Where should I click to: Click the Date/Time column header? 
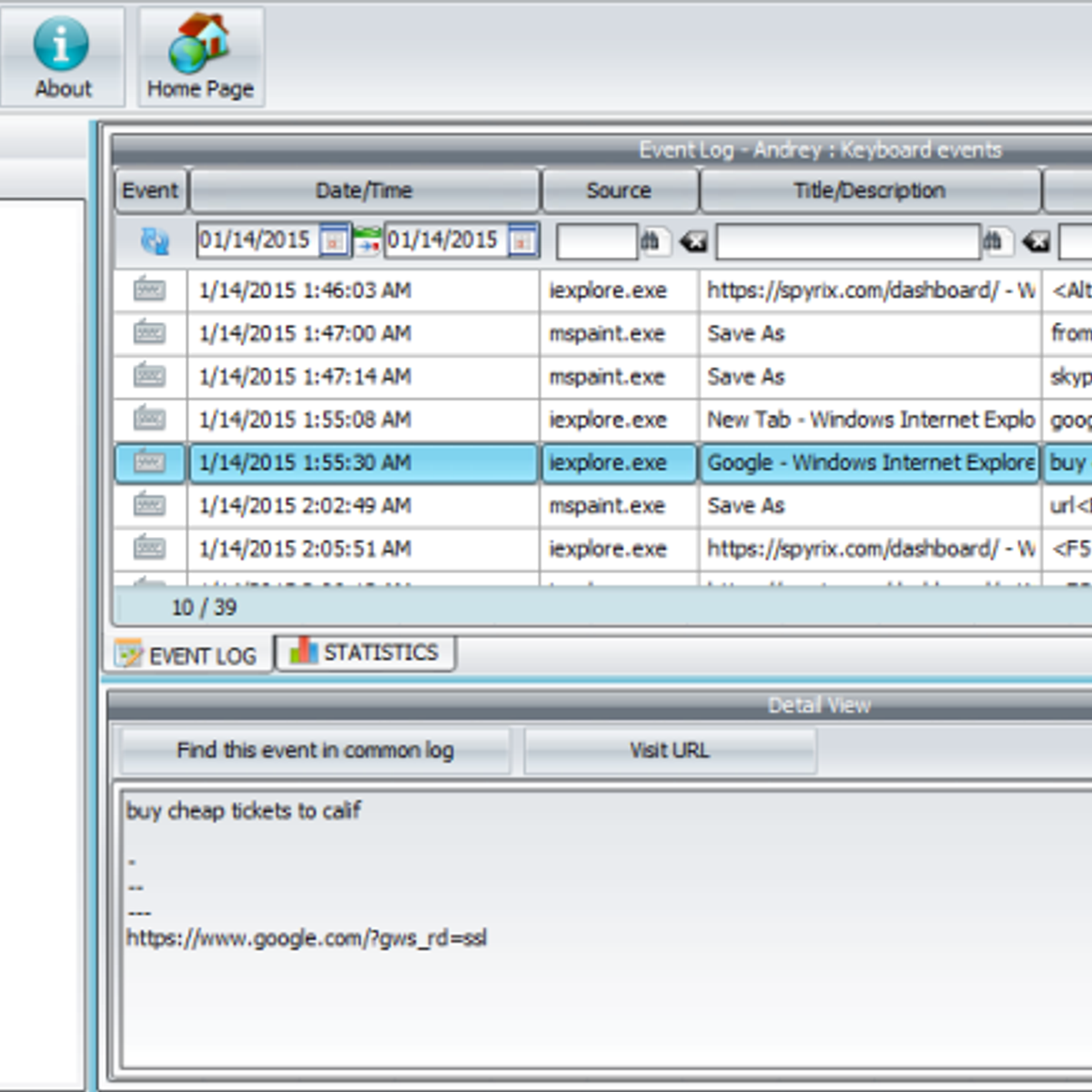364,190
